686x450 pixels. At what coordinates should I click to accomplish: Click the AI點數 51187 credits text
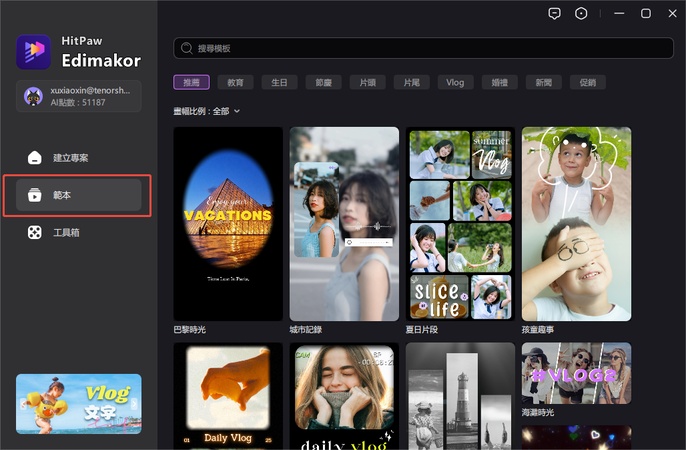pos(78,102)
